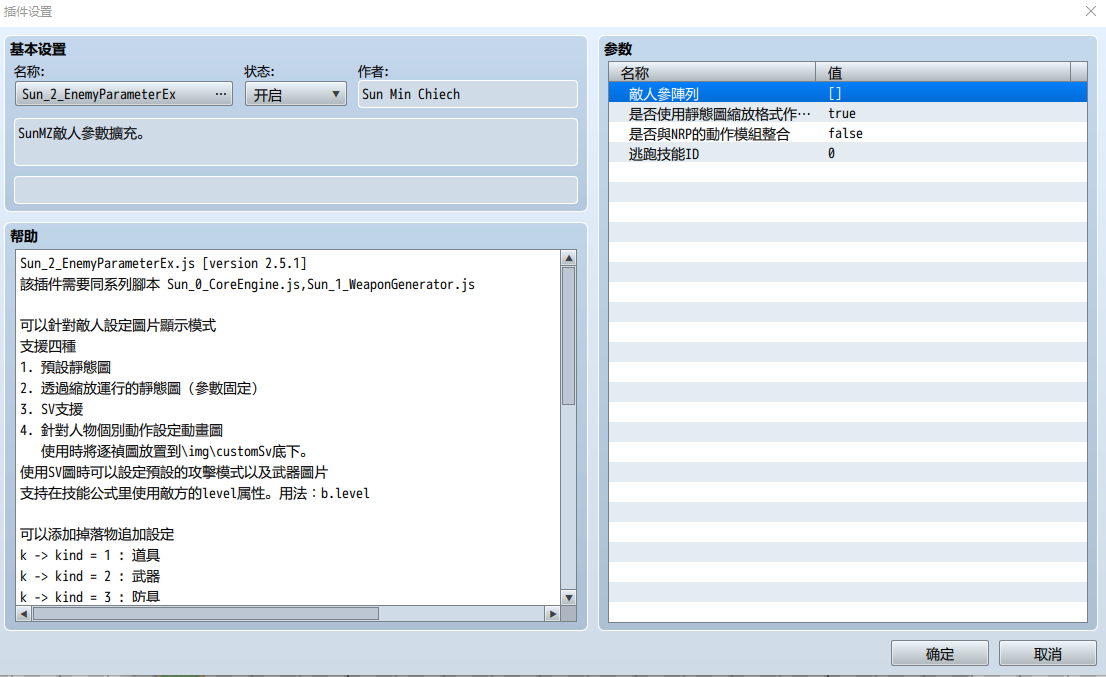Click the description box SunMZ敵人參數擴充
The image size is (1106, 677).
pyautogui.click(x=296, y=142)
